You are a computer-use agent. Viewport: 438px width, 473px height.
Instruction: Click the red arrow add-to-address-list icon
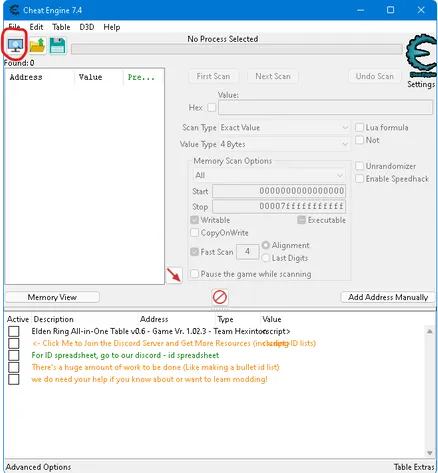click(174, 275)
